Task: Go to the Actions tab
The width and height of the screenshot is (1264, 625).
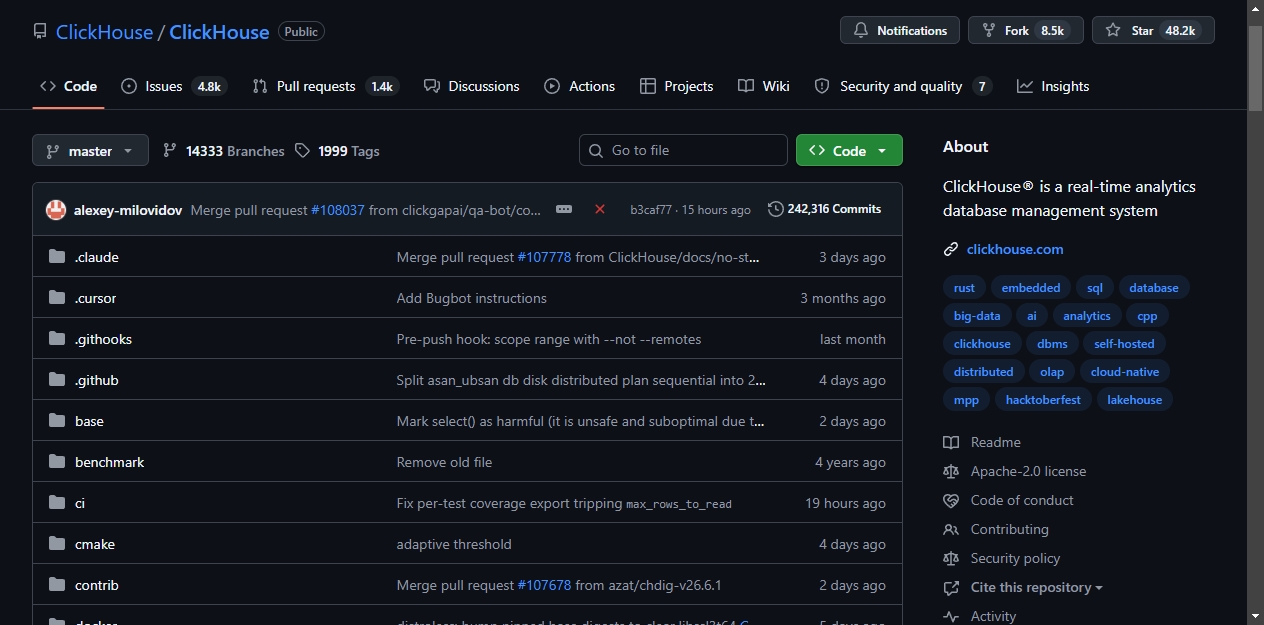Action: [580, 86]
